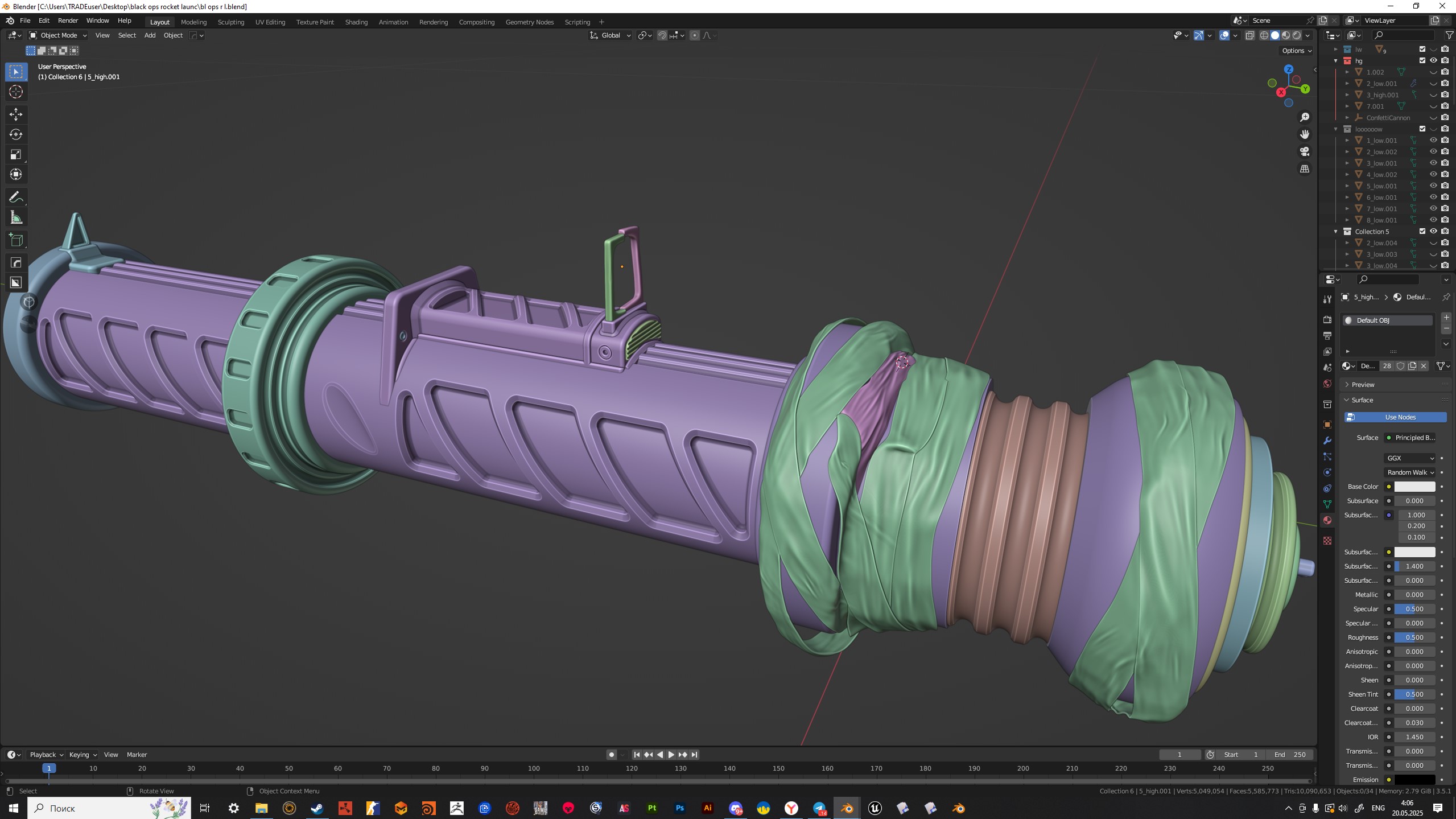The height and width of the screenshot is (819, 1456).
Task: Open the Keying popover
Action: coord(83,755)
